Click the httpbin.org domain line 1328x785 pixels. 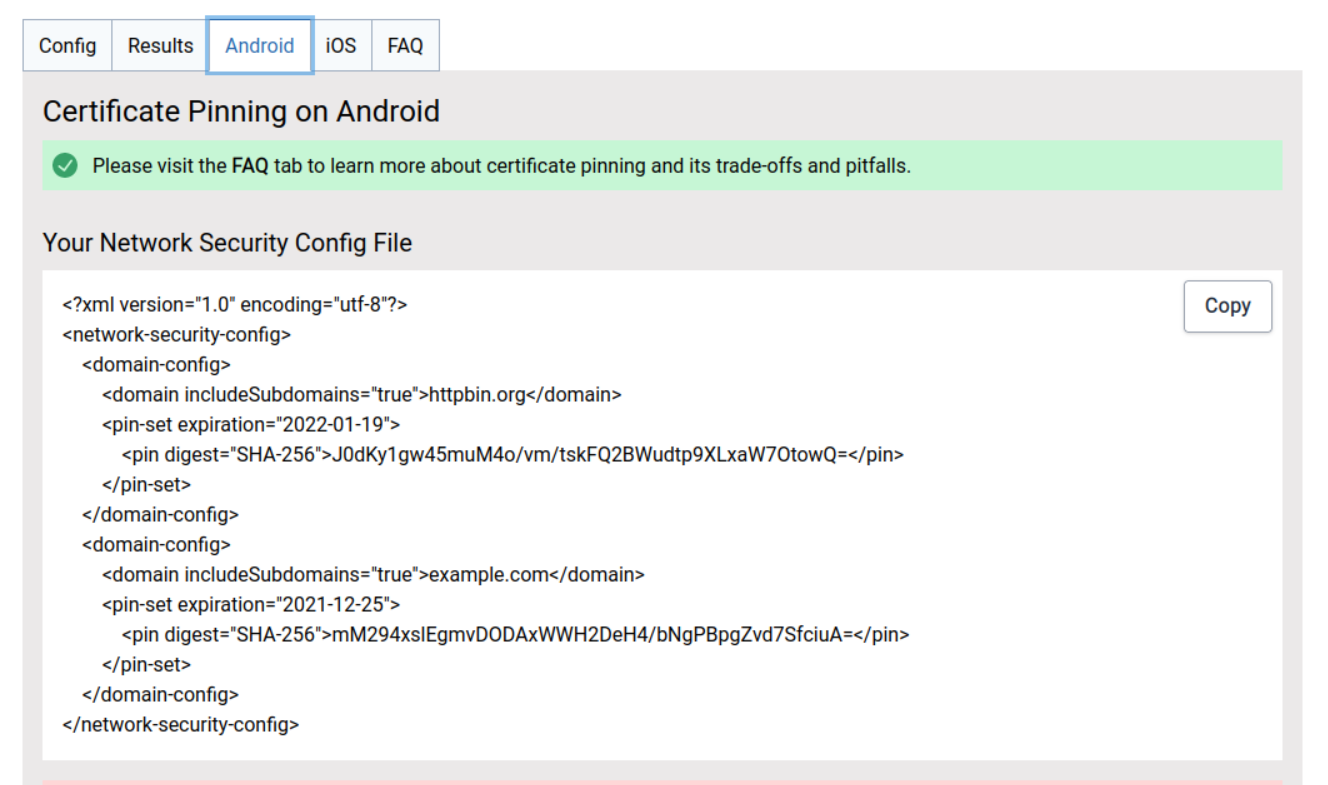[361, 394]
